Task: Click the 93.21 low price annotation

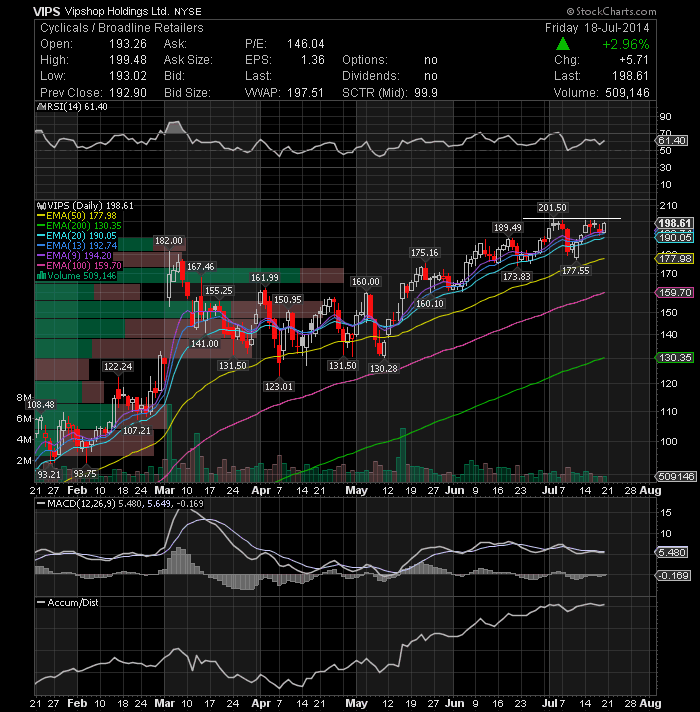Action: coord(49,474)
